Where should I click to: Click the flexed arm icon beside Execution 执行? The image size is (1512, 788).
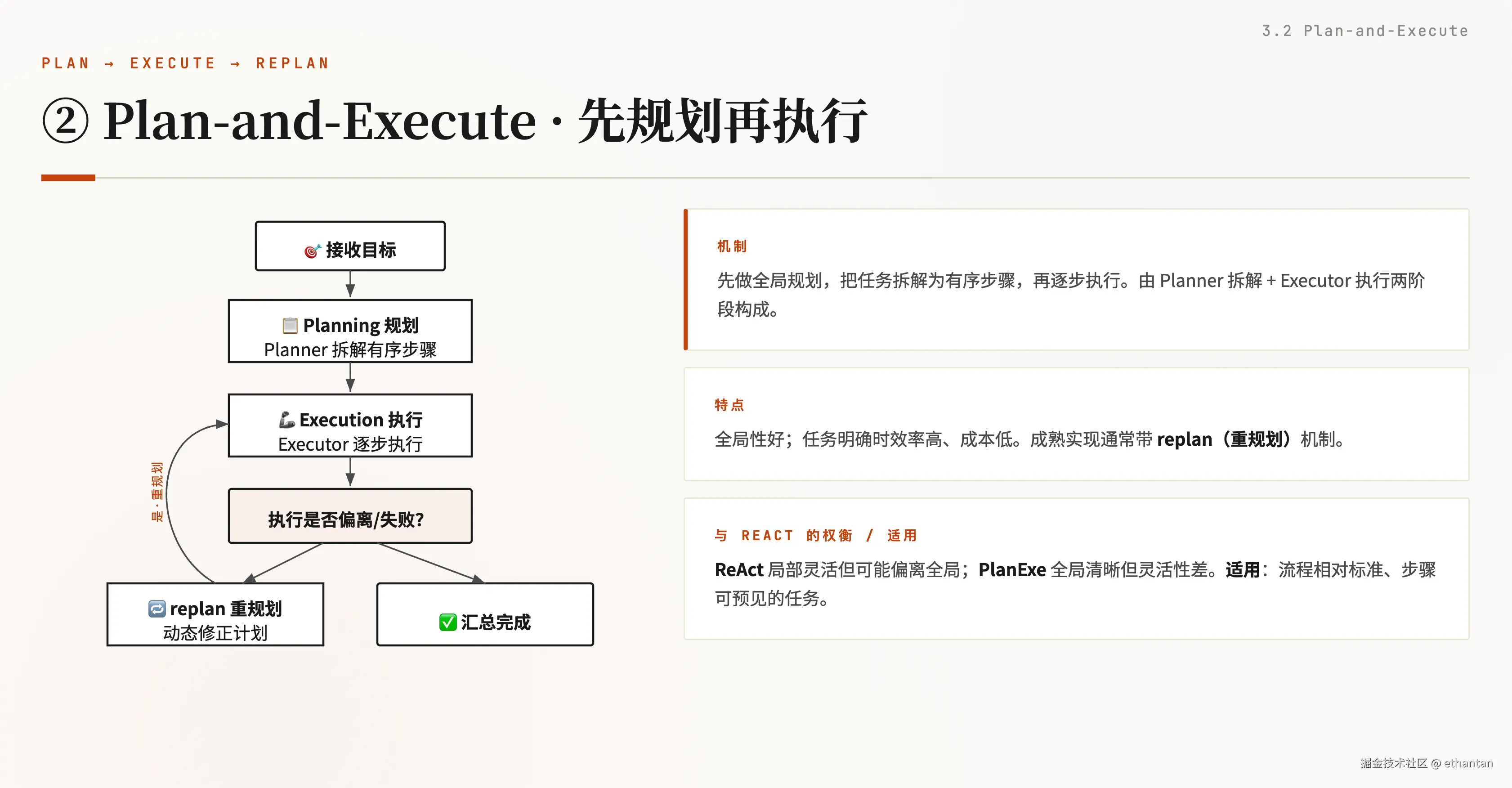click(286, 420)
